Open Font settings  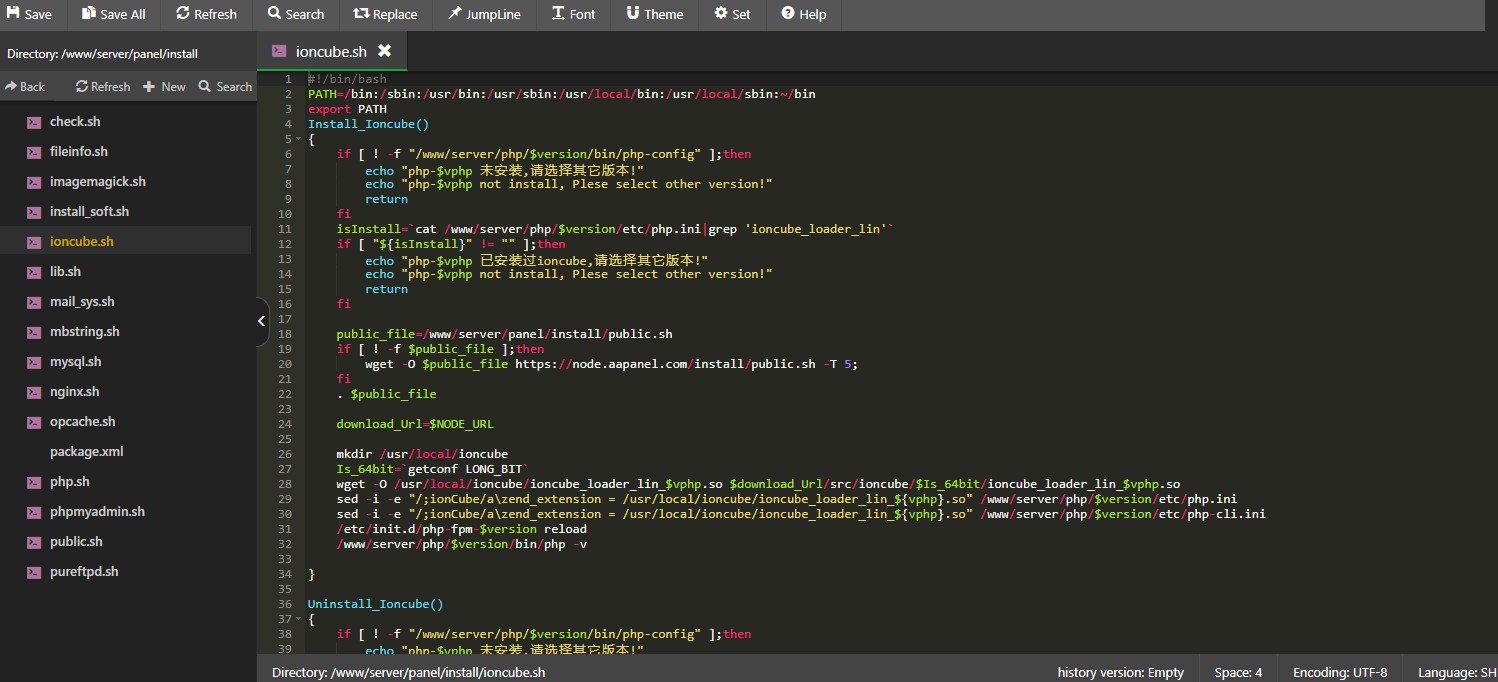[573, 14]
